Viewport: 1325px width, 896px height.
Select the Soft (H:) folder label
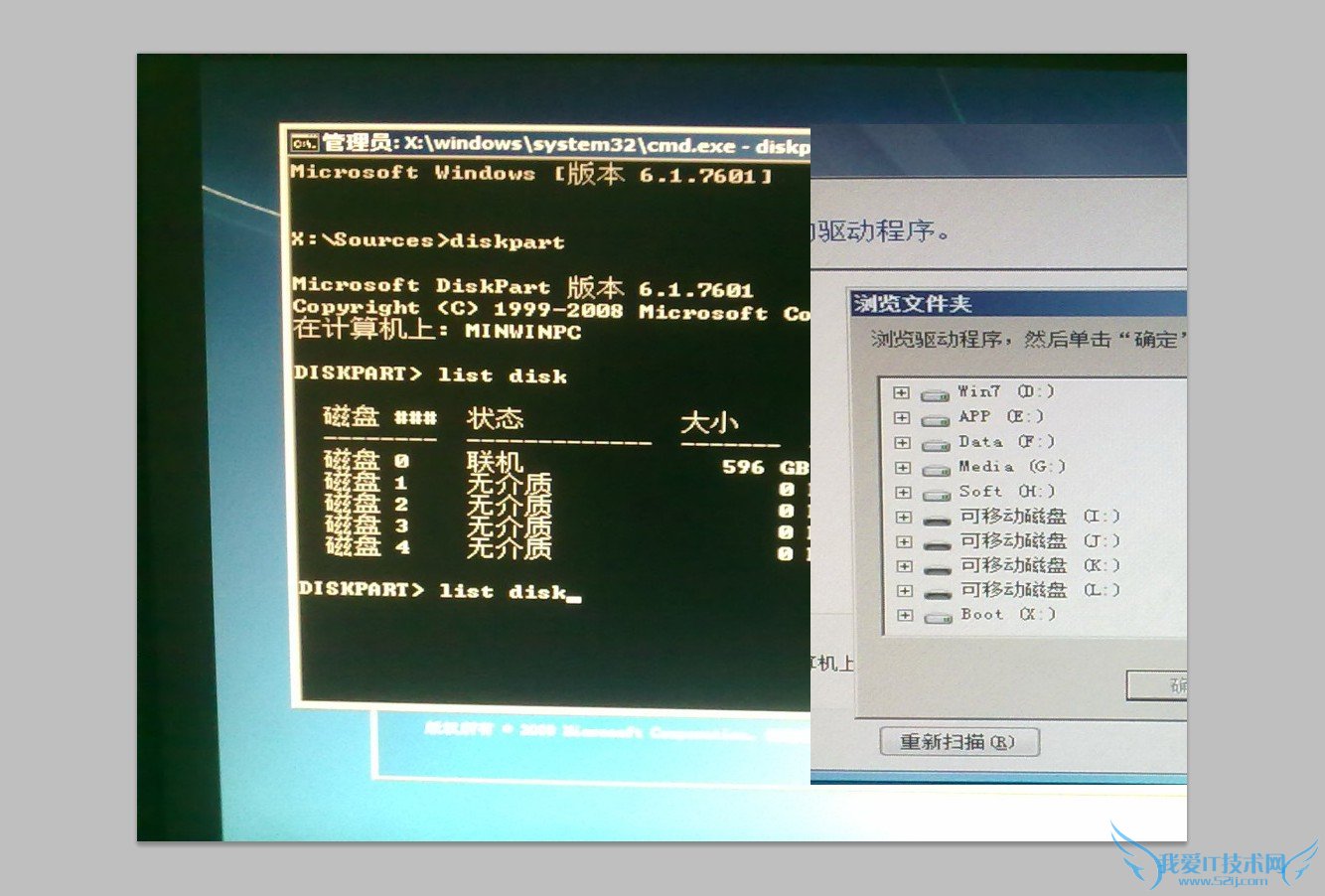click(x=1007, y=491)
